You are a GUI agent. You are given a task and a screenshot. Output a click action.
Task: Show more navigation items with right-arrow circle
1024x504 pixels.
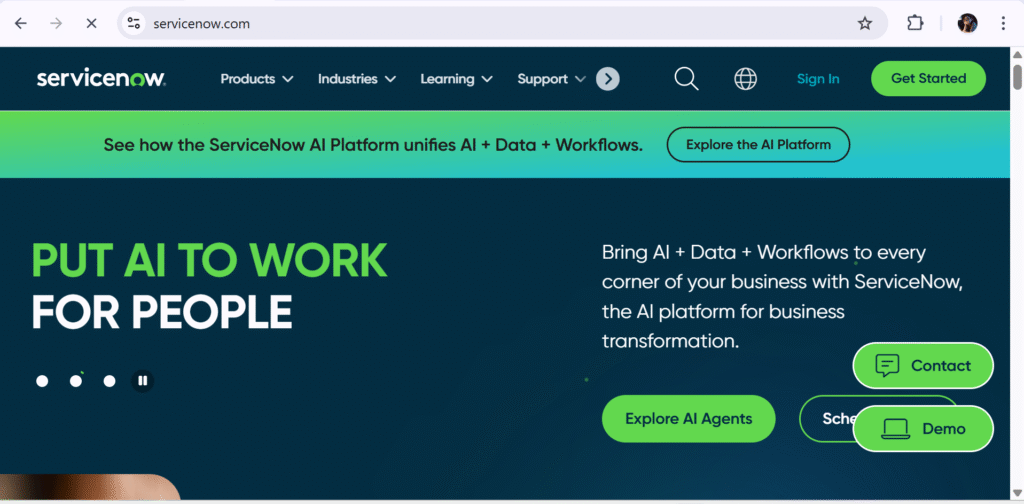pyautogui.click(x=607, y=79)
